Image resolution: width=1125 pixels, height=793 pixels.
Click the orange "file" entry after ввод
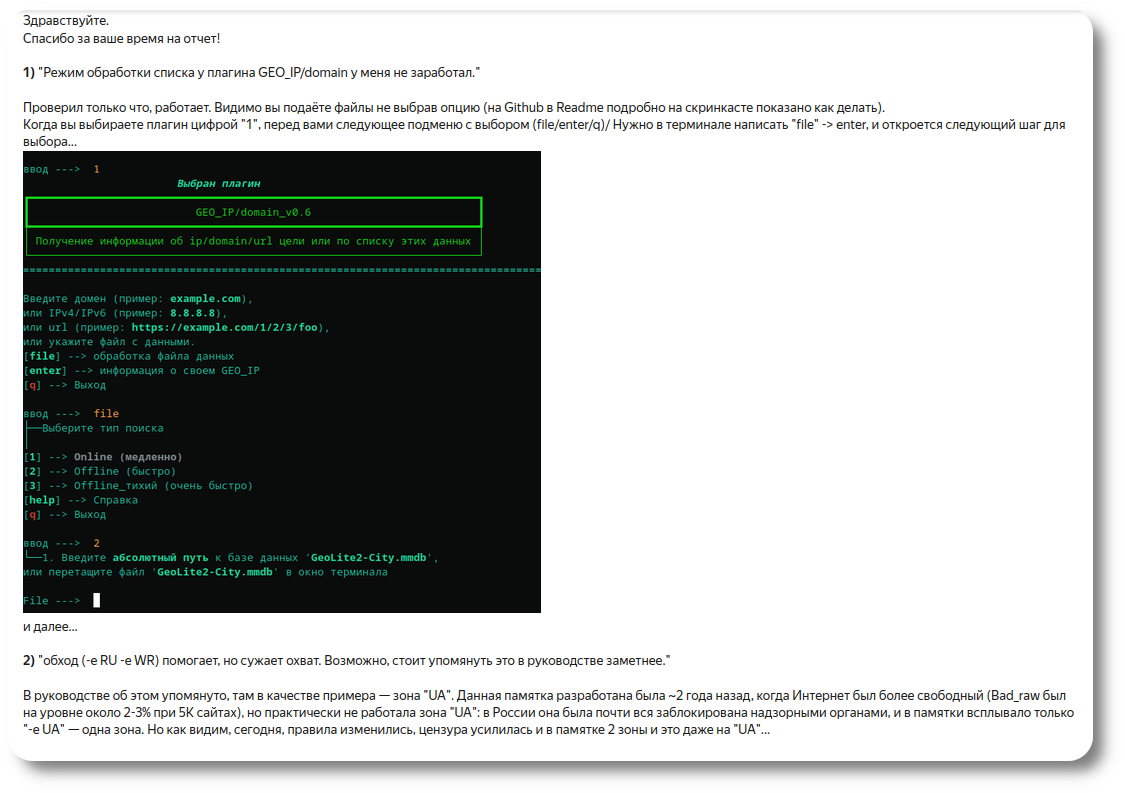tap(106, 413)
